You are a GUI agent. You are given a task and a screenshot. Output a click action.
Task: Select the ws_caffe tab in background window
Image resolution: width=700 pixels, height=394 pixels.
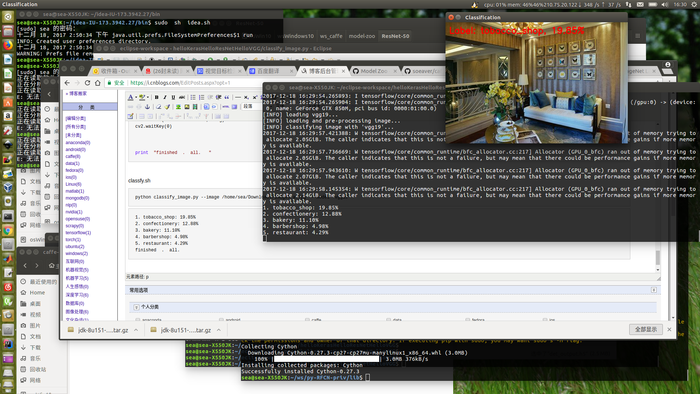click(331, 36)
